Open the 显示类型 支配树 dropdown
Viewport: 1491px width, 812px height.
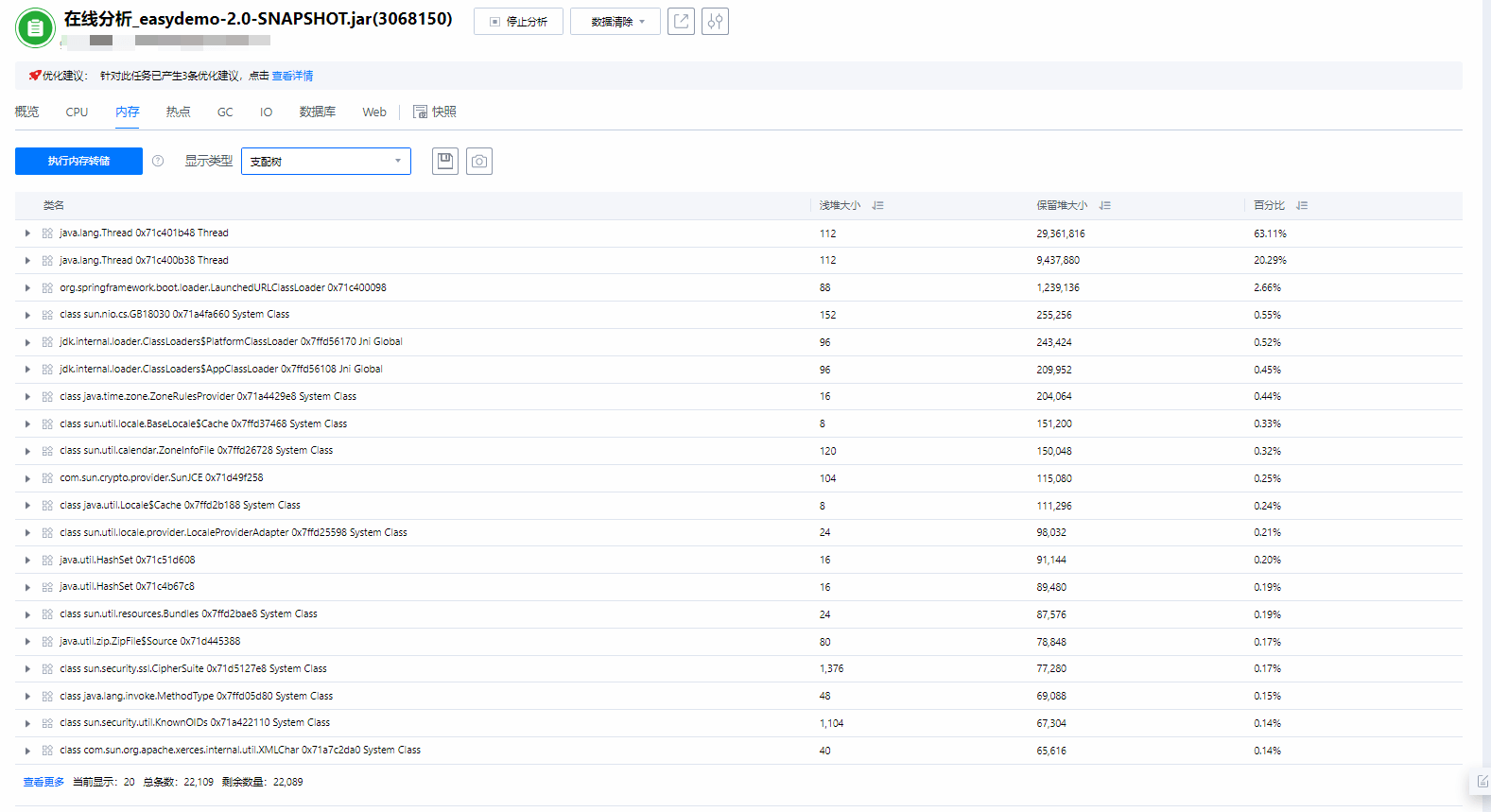(326, 162)
